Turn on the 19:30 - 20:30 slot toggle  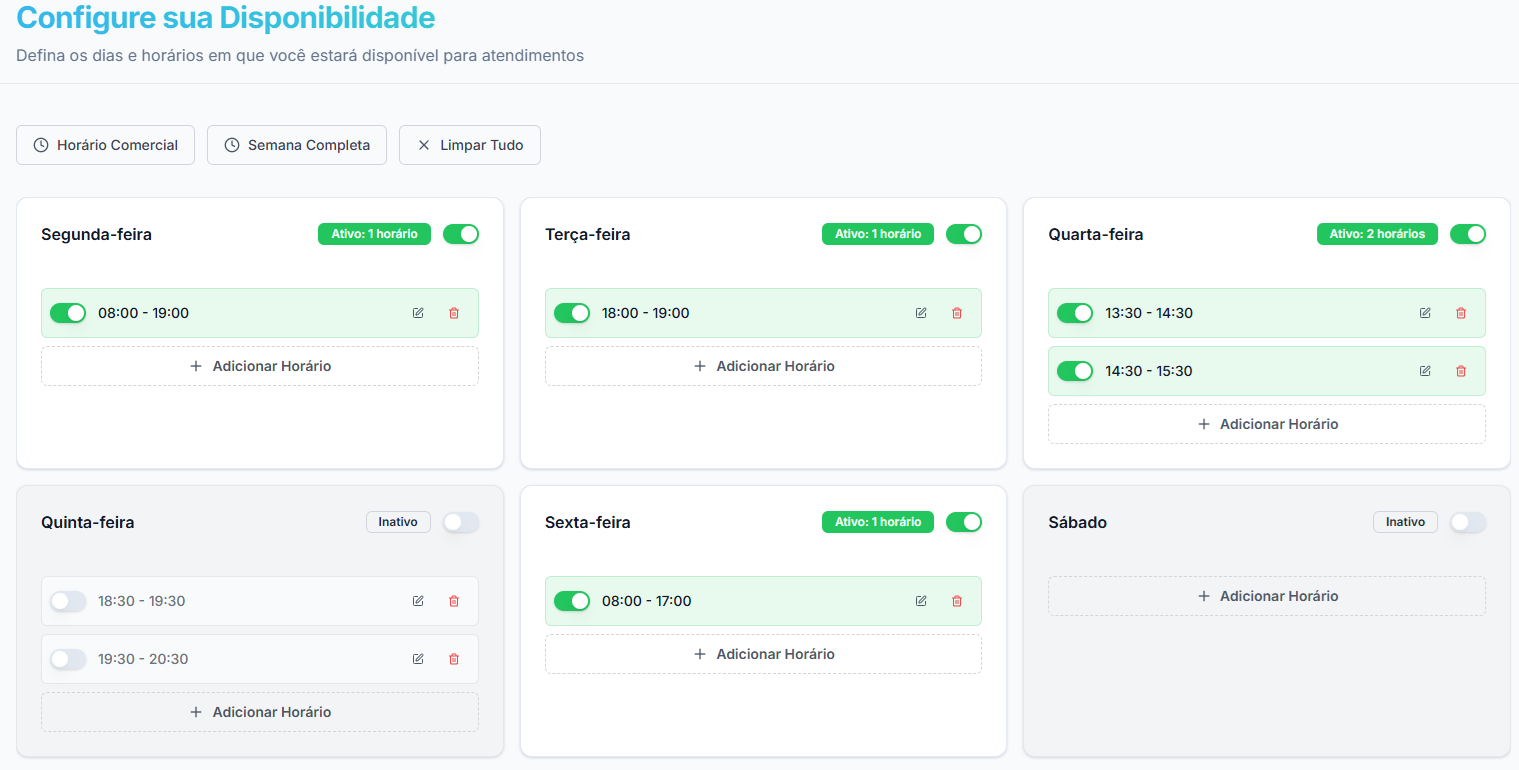pos(68,659)
